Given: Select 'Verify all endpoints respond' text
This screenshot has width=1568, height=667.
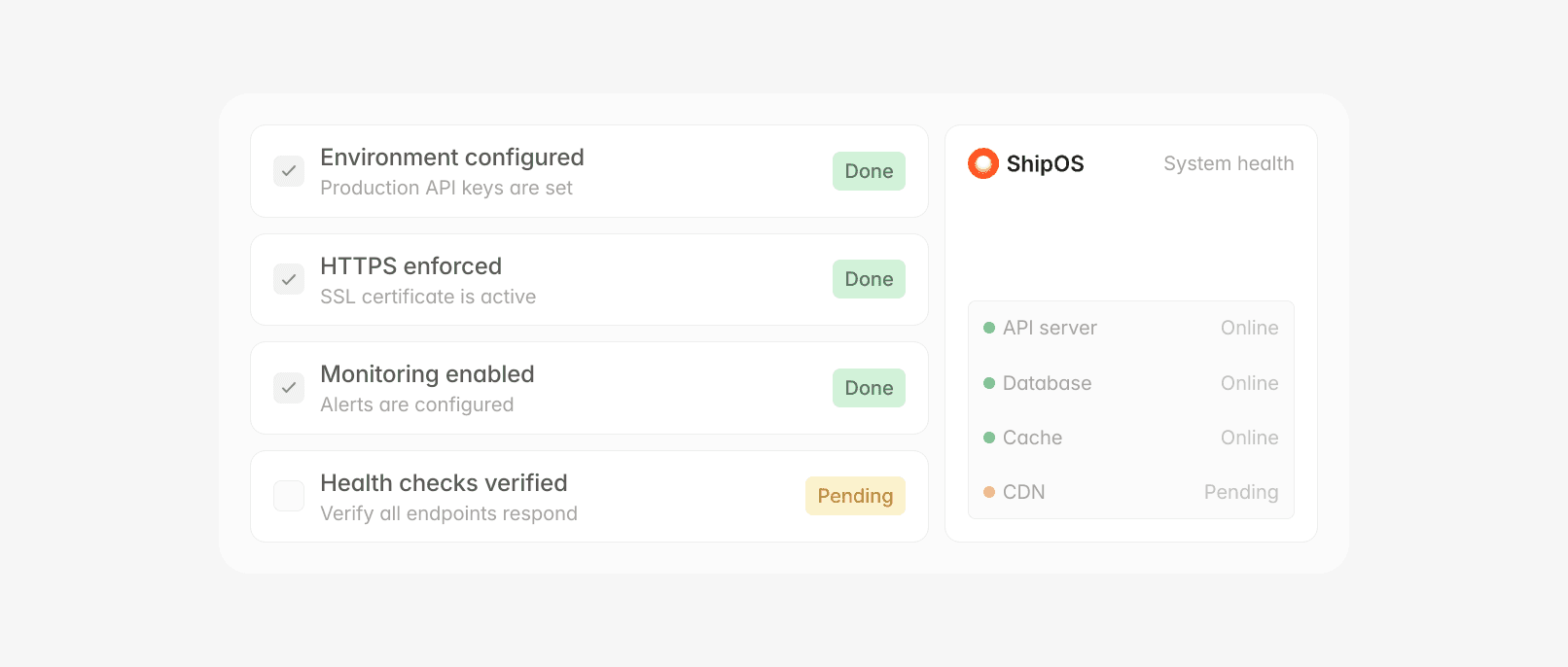Looking at the screenshot, I should [x=448, y=513].
